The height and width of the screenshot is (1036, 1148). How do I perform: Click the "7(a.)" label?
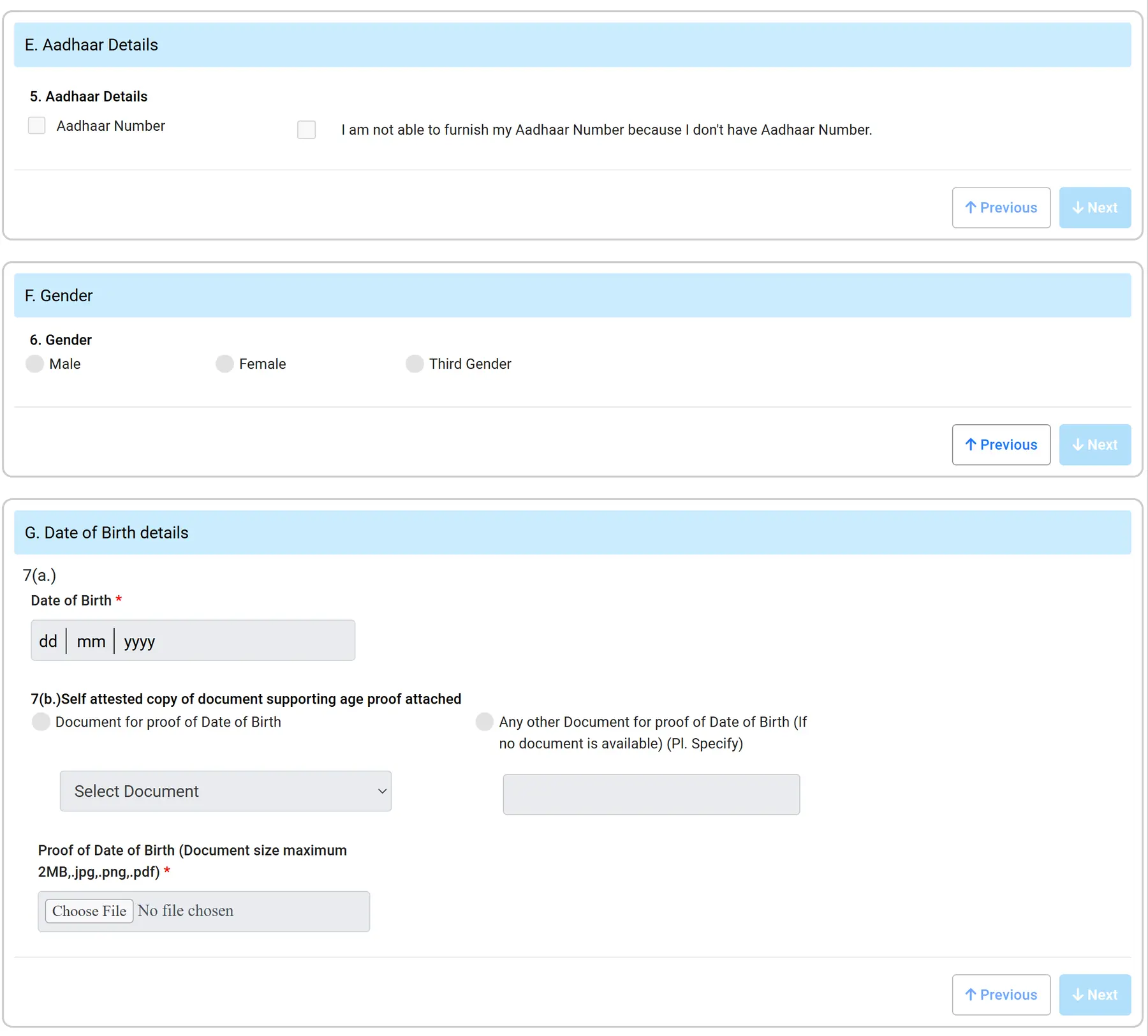pos(40,575)
